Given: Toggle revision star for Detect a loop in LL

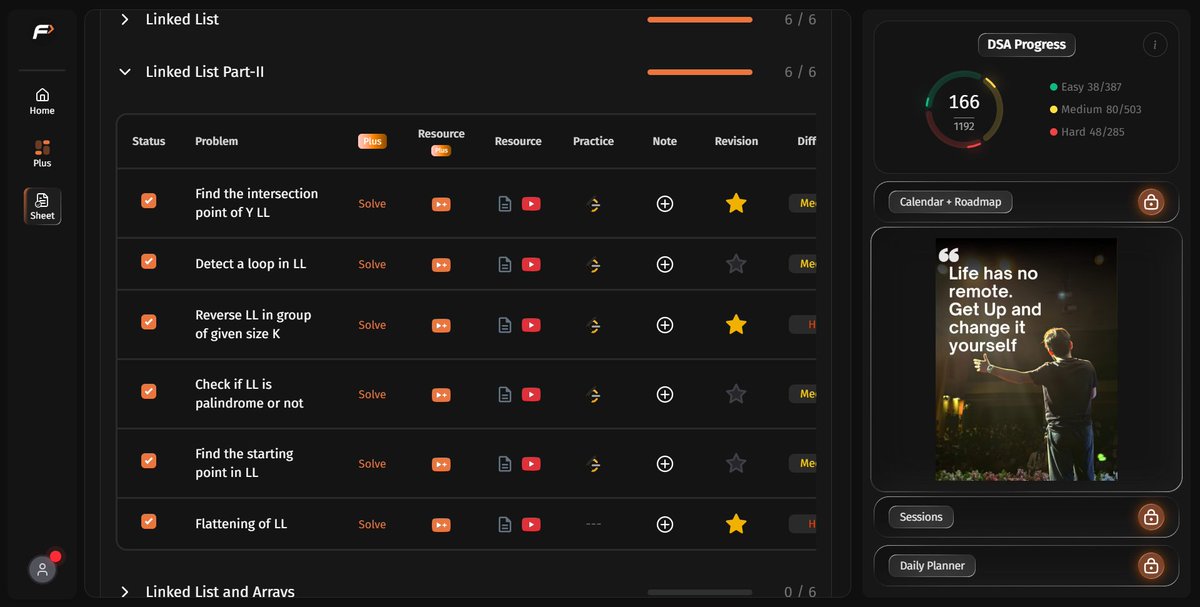Looking at the screenshot, I should [x=736, y=264].
